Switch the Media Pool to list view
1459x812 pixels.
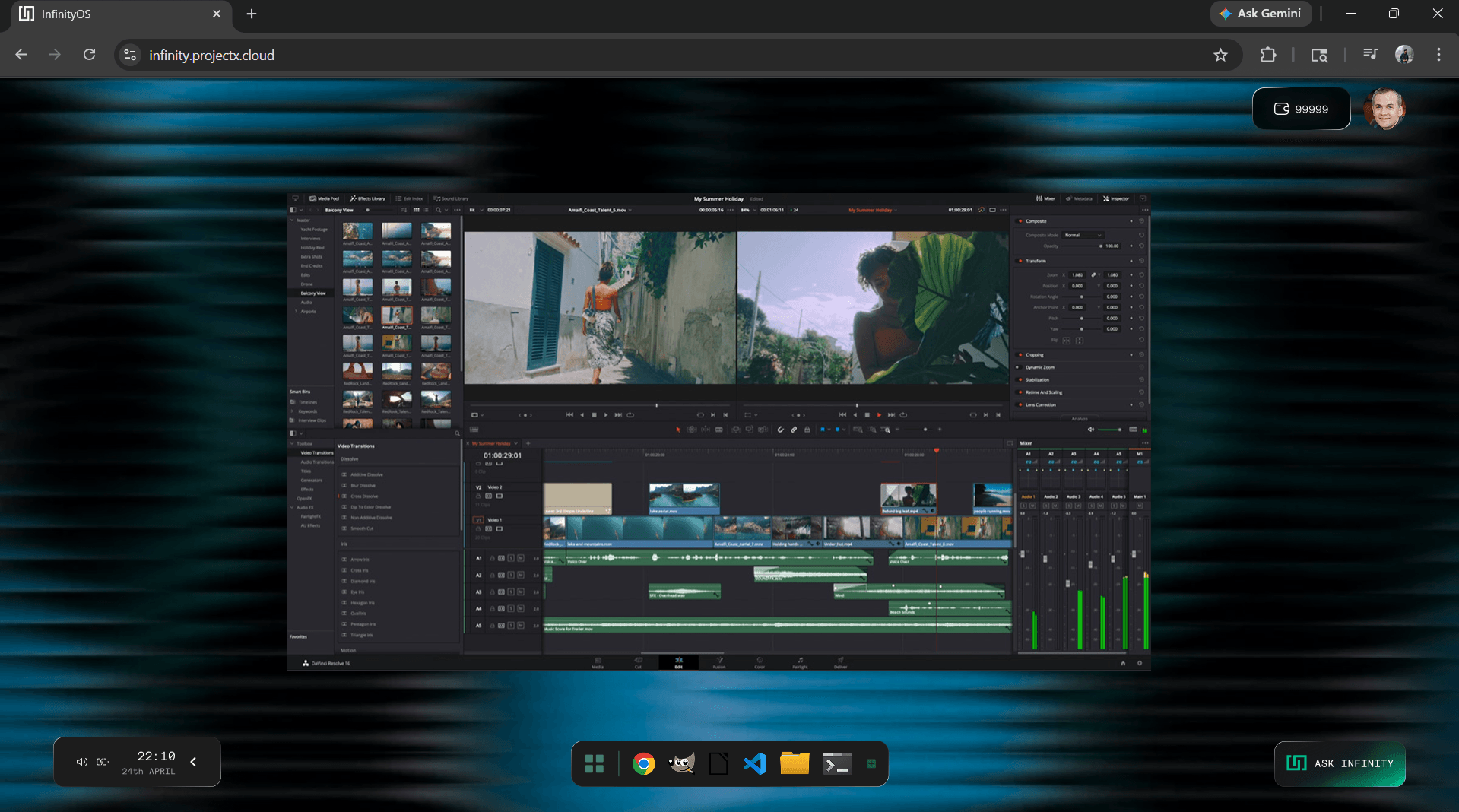tap(427, 210)
